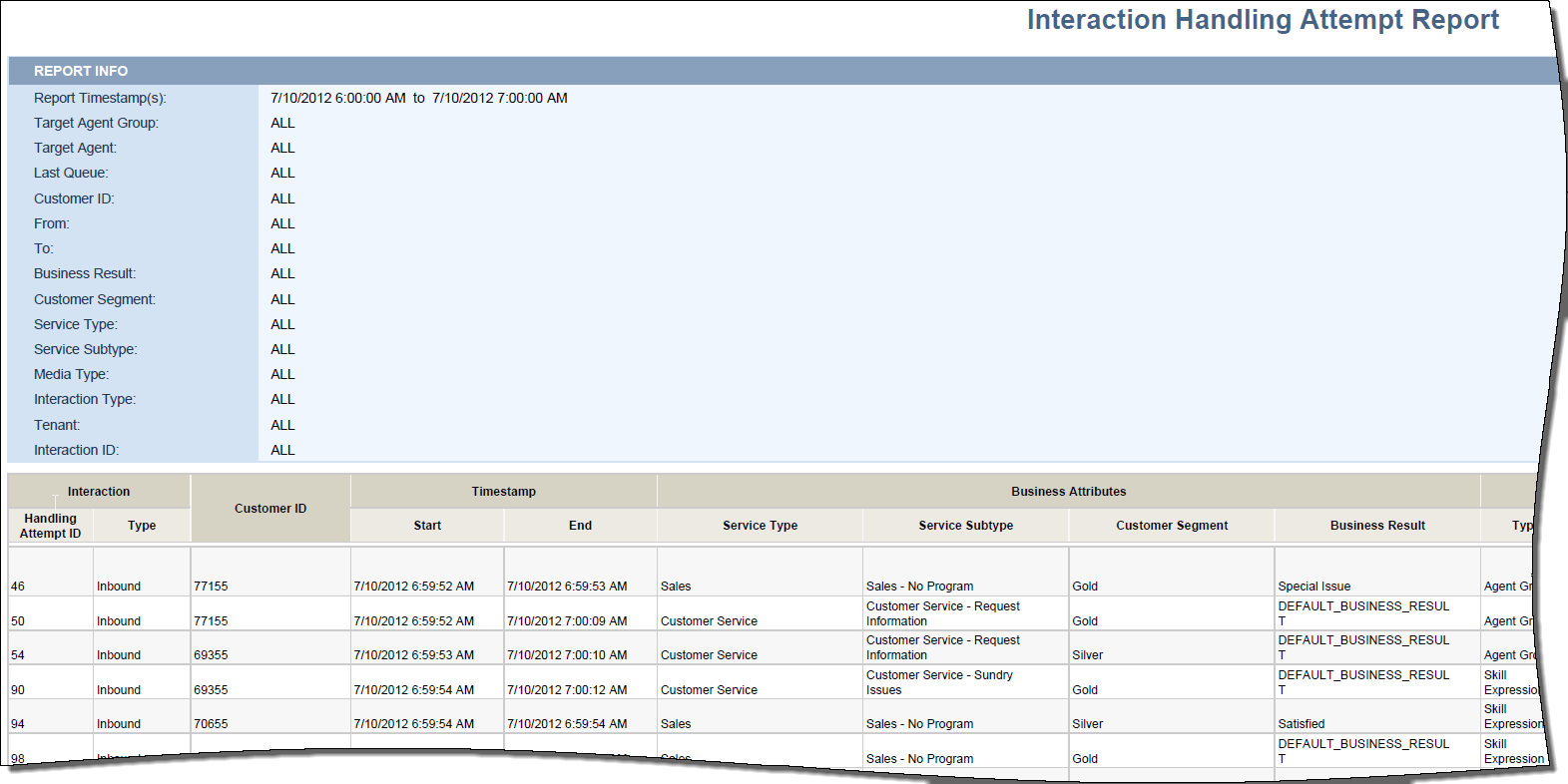
Task: Select the Report Timestamp(s) date range value
Action: [x=419, y=98]
